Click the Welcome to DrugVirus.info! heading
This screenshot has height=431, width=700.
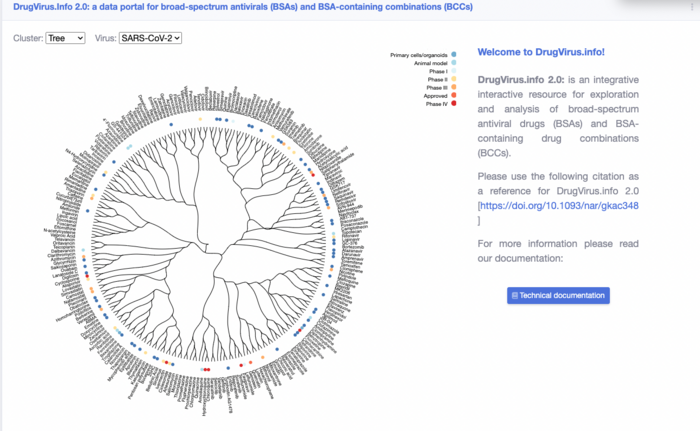pos(541,51)
